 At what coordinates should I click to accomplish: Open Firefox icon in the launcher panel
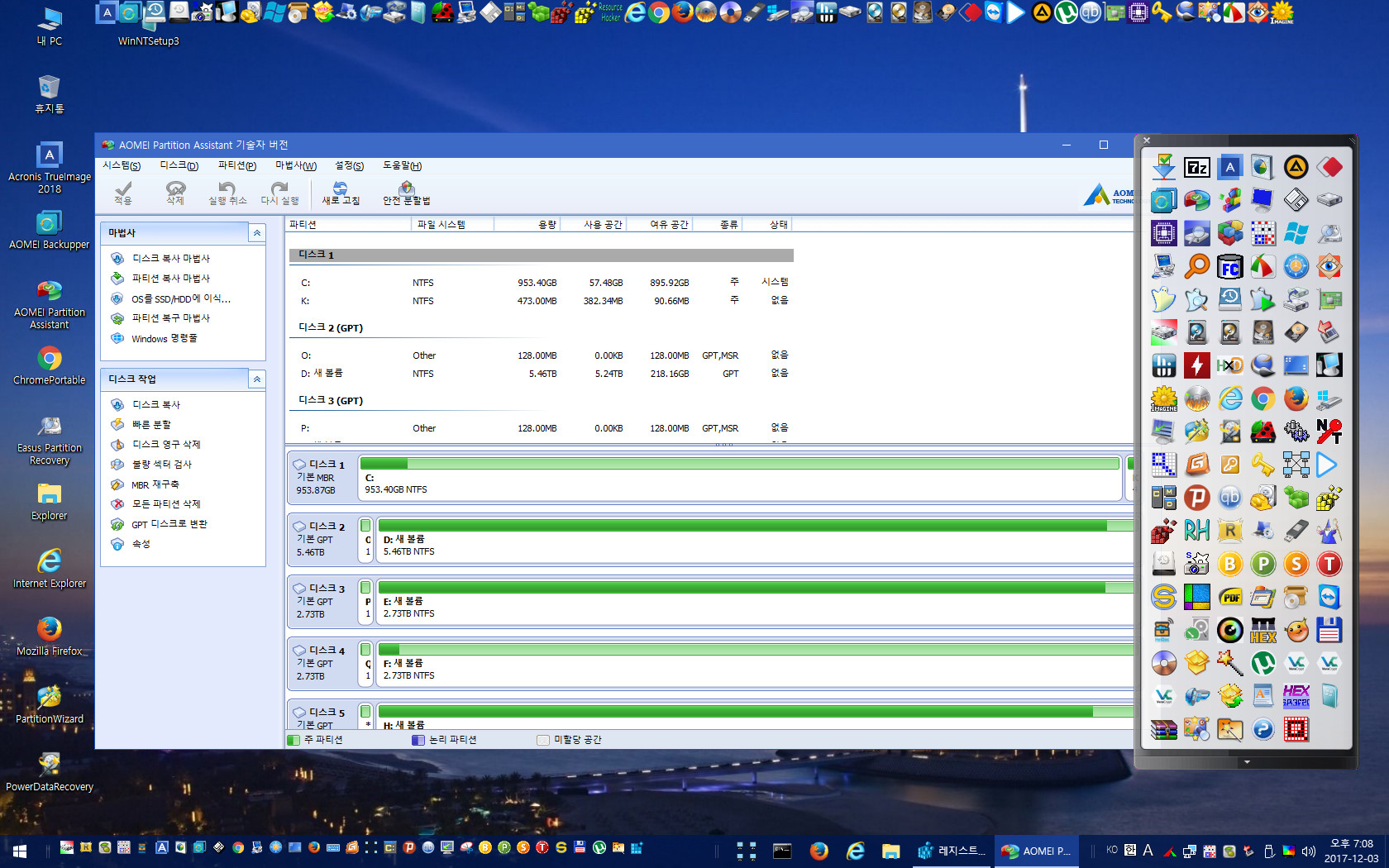1296,399
